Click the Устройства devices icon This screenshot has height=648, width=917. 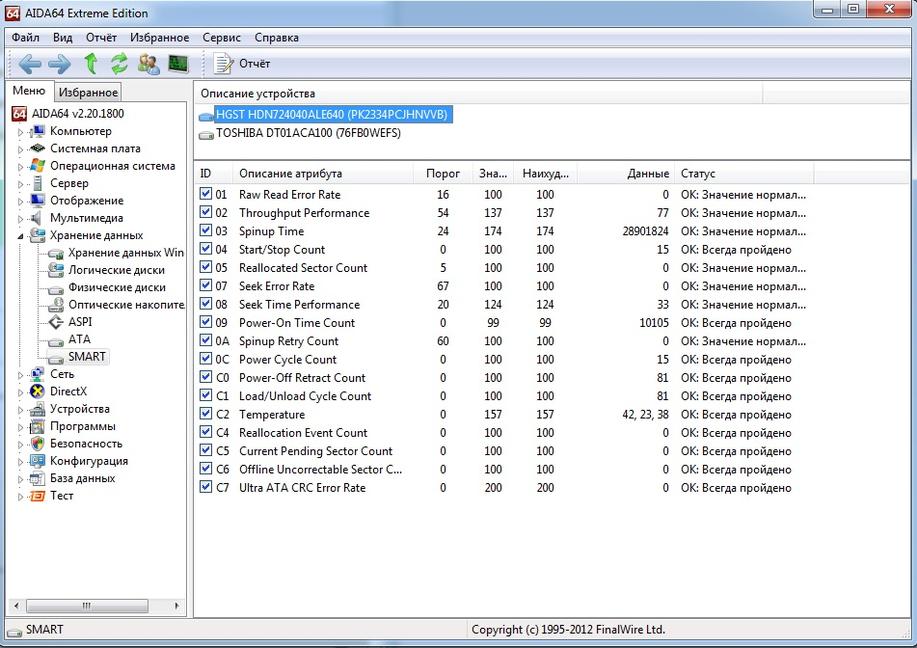37,409
